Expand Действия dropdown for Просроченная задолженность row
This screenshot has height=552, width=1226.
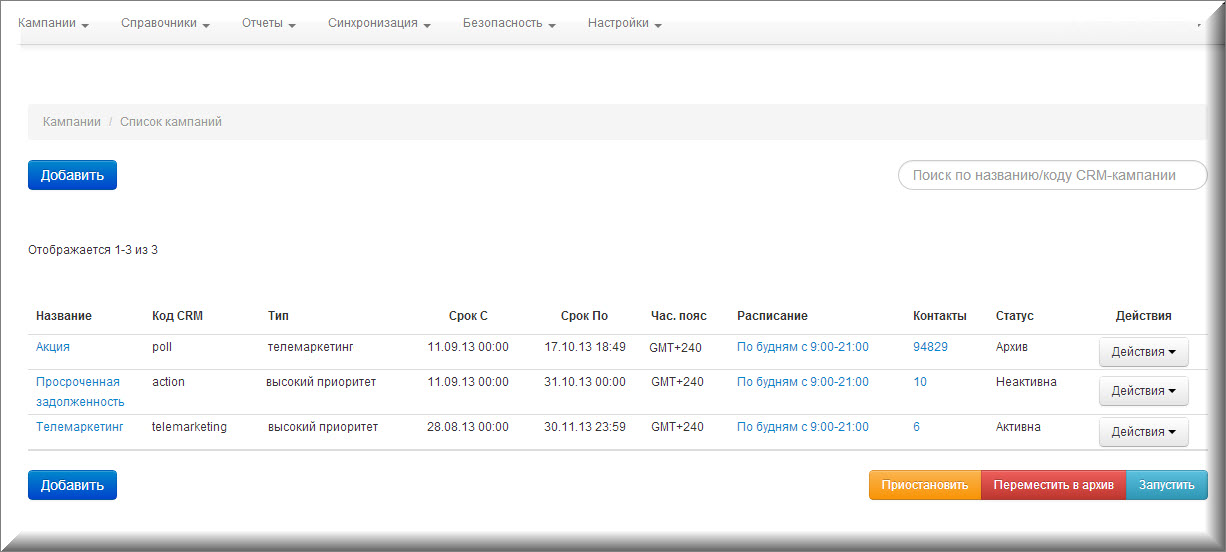click(x=1143, y=391)
